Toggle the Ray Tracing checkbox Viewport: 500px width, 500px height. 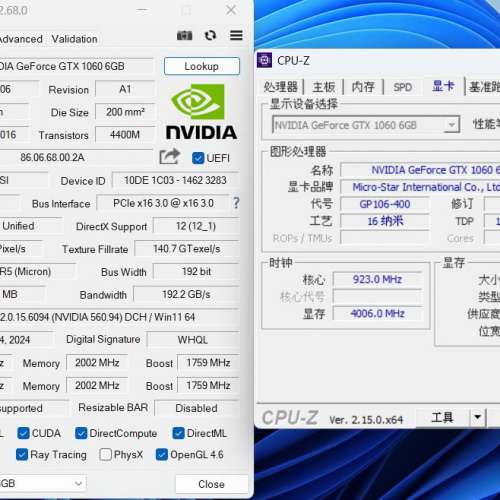[x=22, y=455]
